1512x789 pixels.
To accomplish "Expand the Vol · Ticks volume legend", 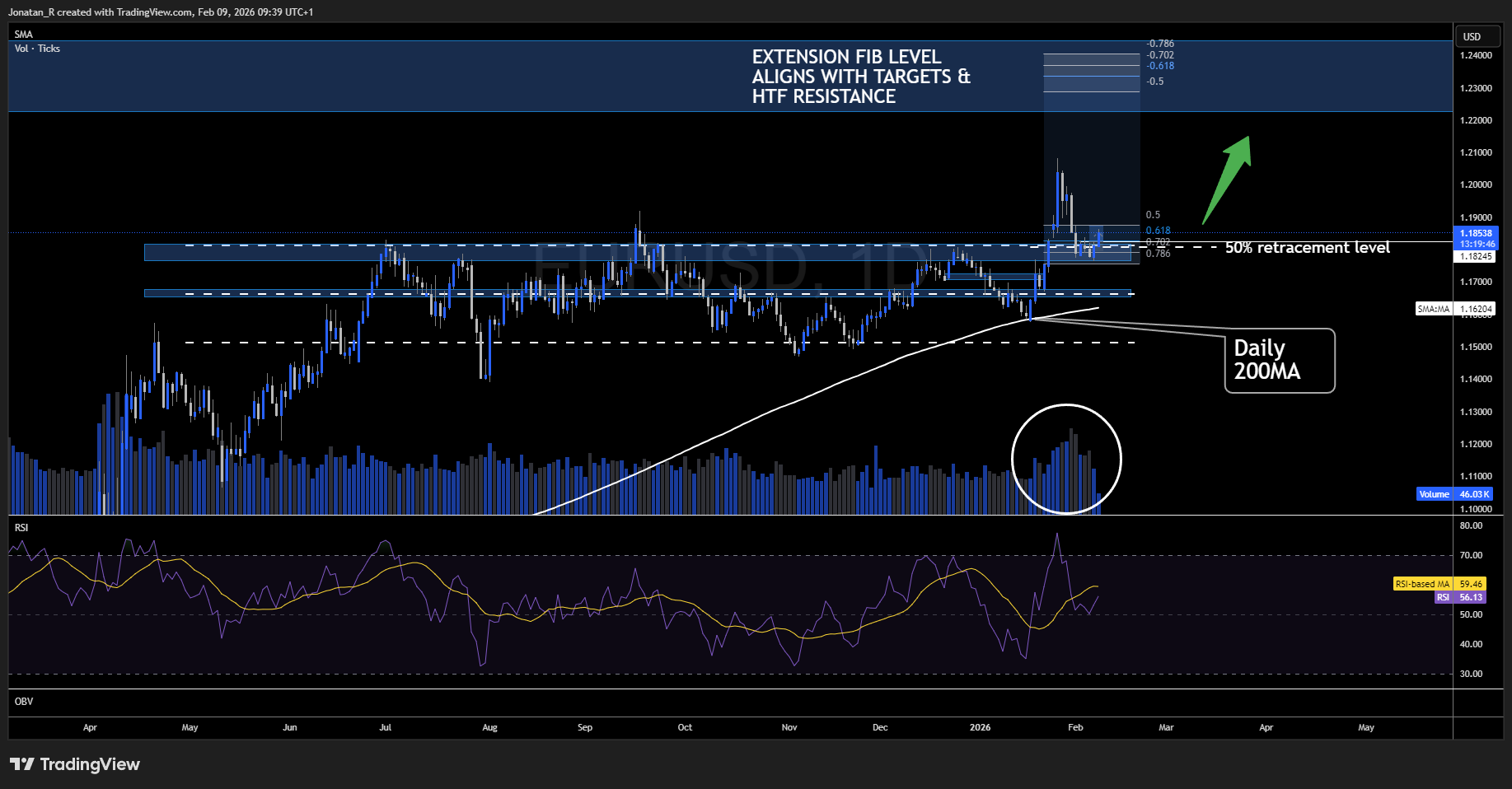I will tap(36, 48).
